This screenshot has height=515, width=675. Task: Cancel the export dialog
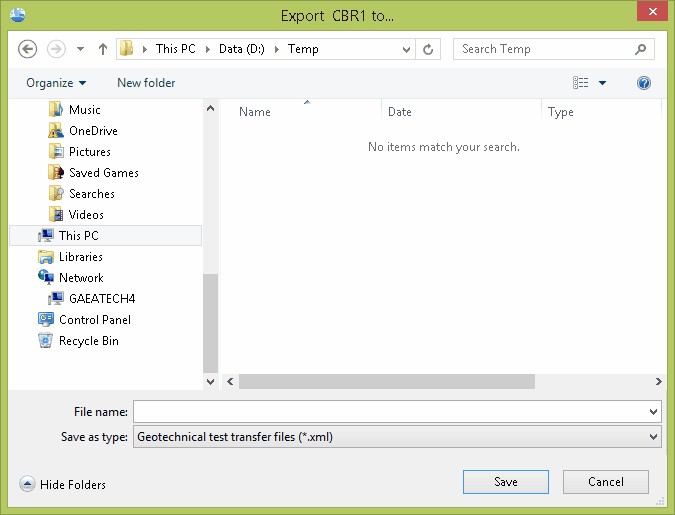pyautogui.click(x=605, y=482)
